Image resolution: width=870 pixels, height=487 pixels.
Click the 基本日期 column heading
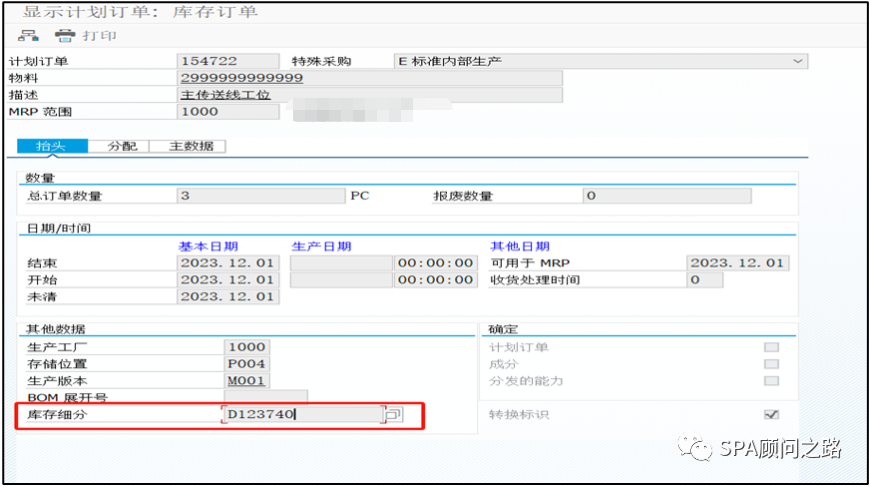(x=208, y=246)
